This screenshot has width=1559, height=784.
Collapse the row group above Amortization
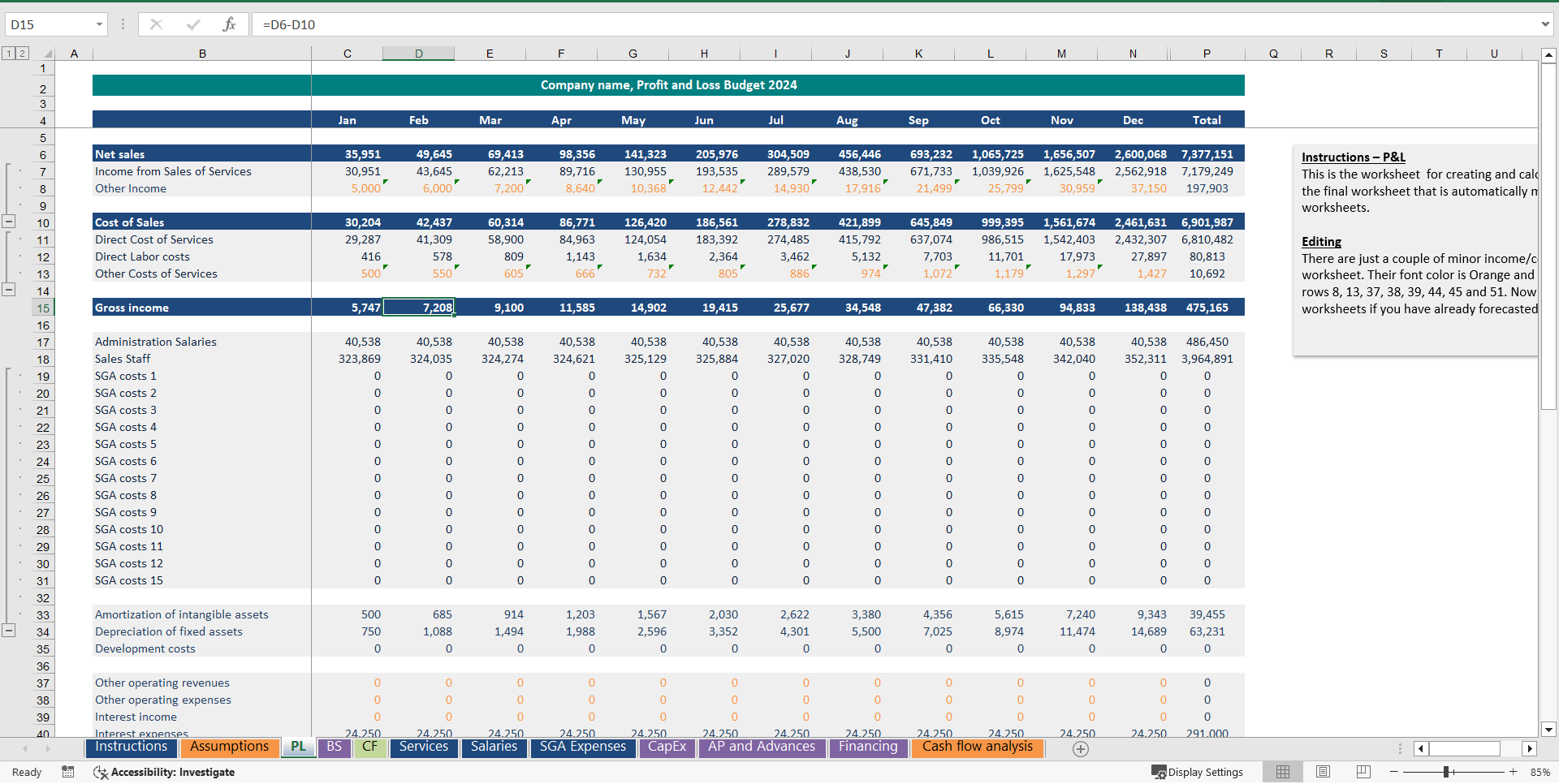pyautogui.click(x=9, y=630)
